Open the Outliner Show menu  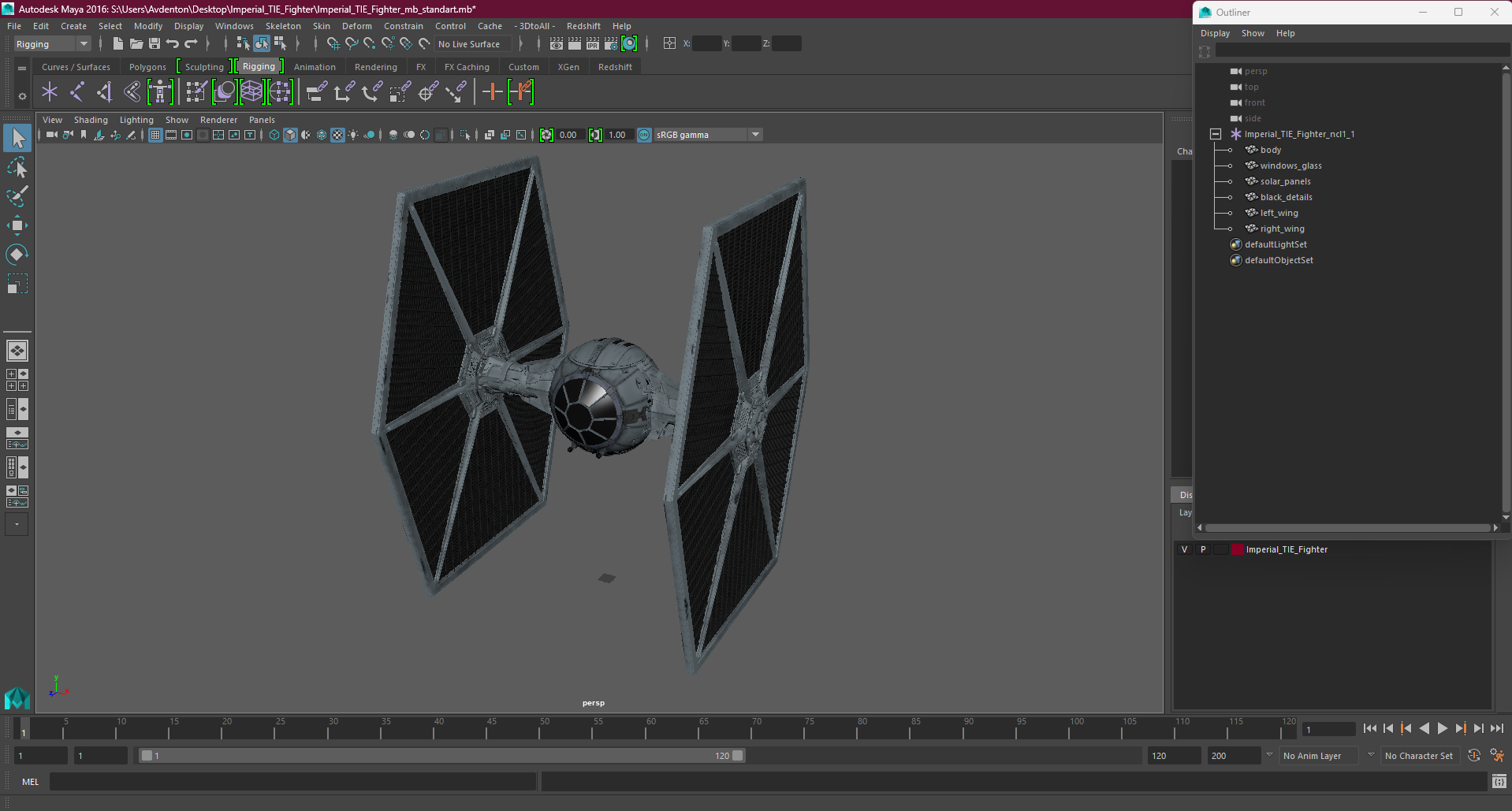(x=1253, y=33)
